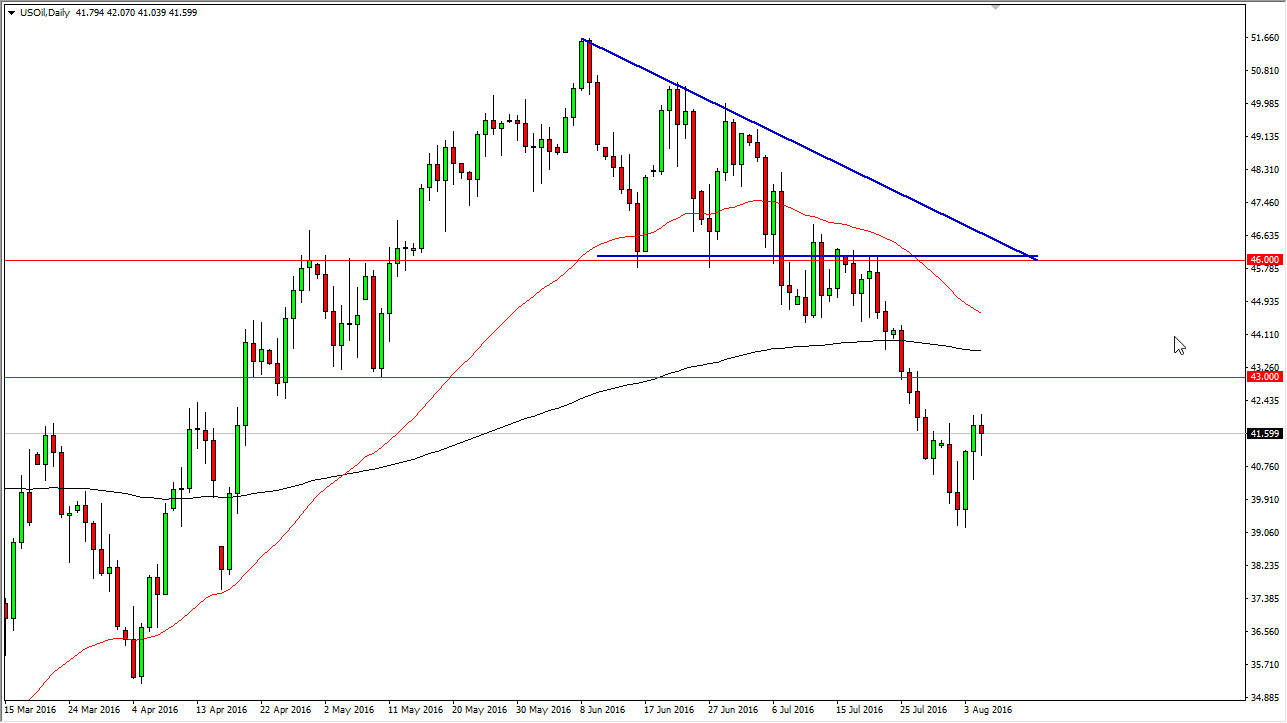The image size is (1287, 723).
Task: Click the "3 Aug 2016" date label
Action: pos(988,709)
